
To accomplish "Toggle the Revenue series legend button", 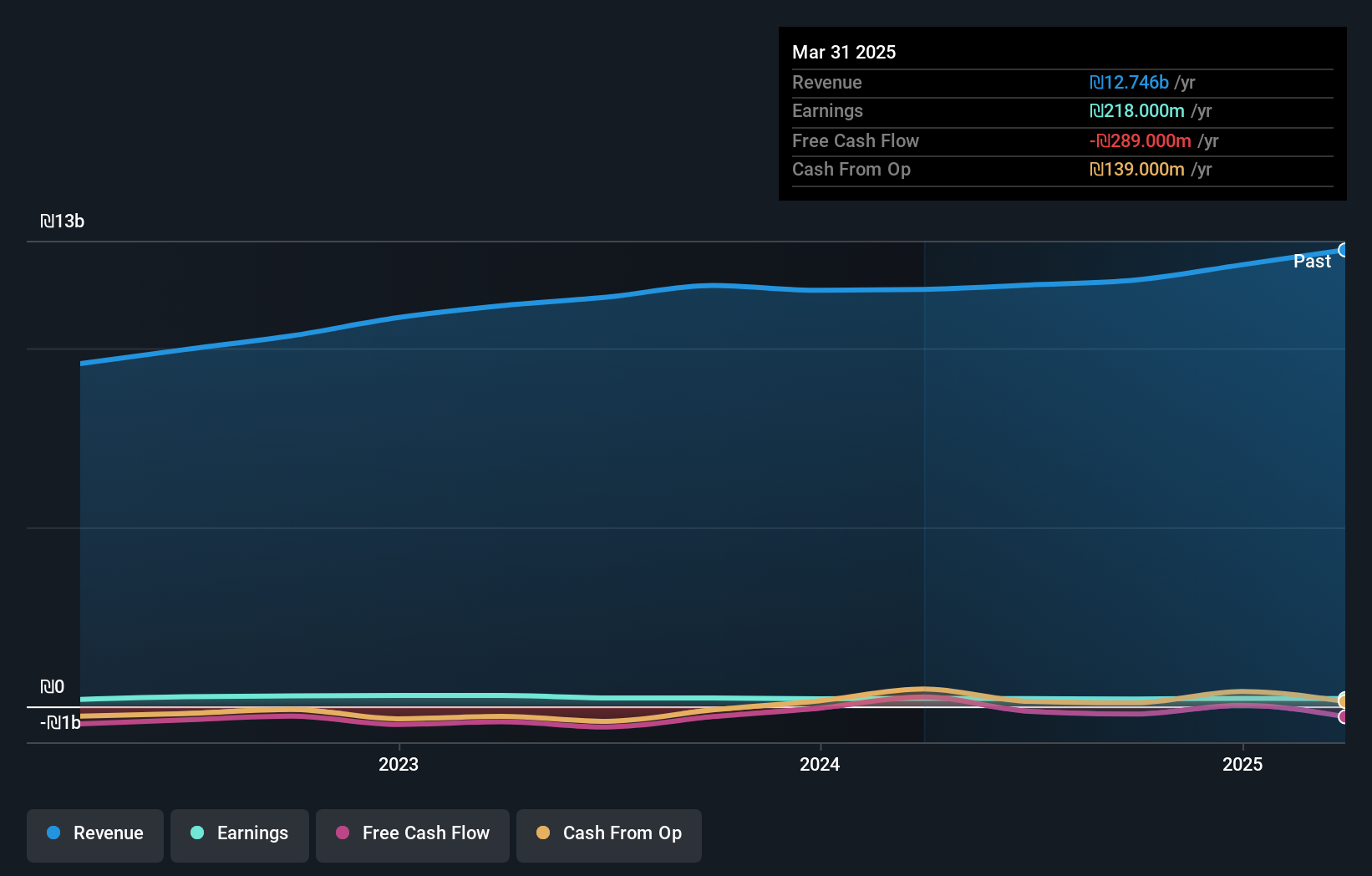I will pos(95,835).
